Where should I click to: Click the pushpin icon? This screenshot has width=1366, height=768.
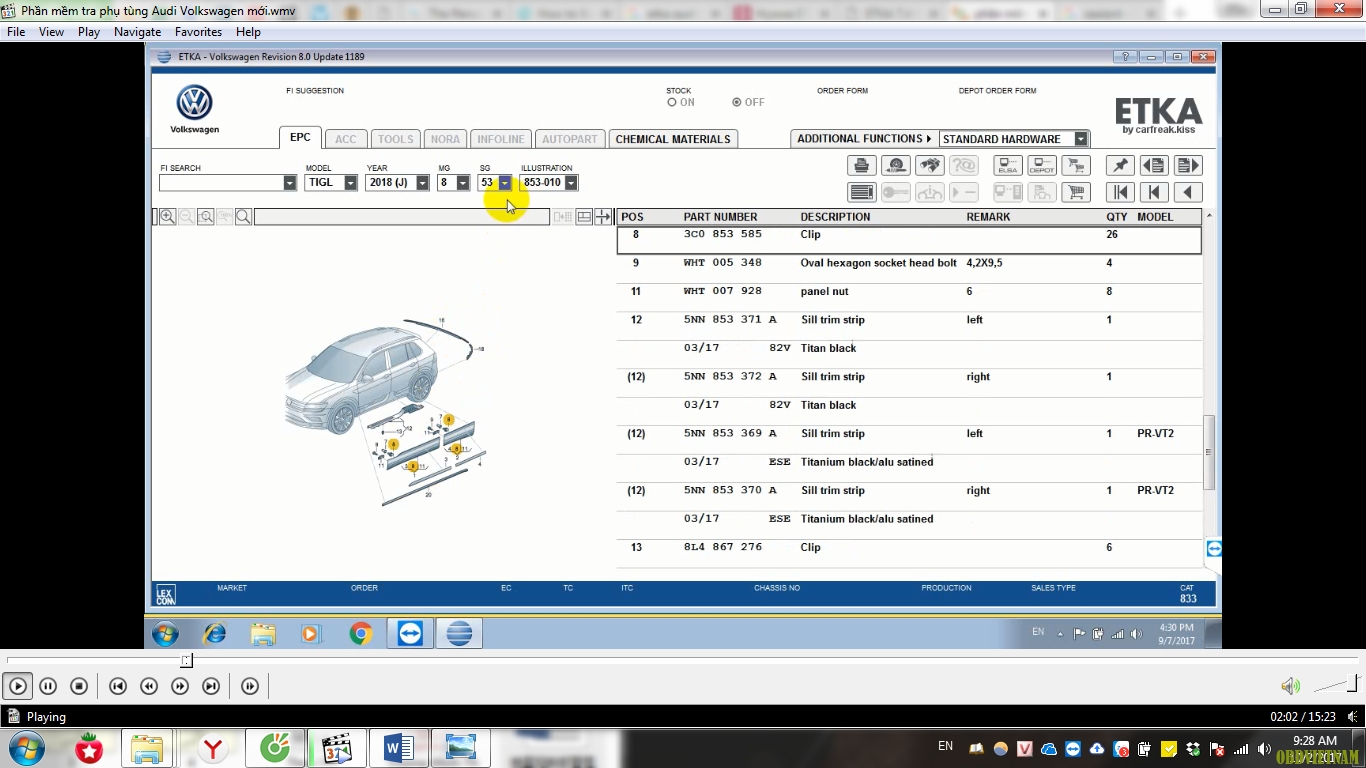point(1120,166)
